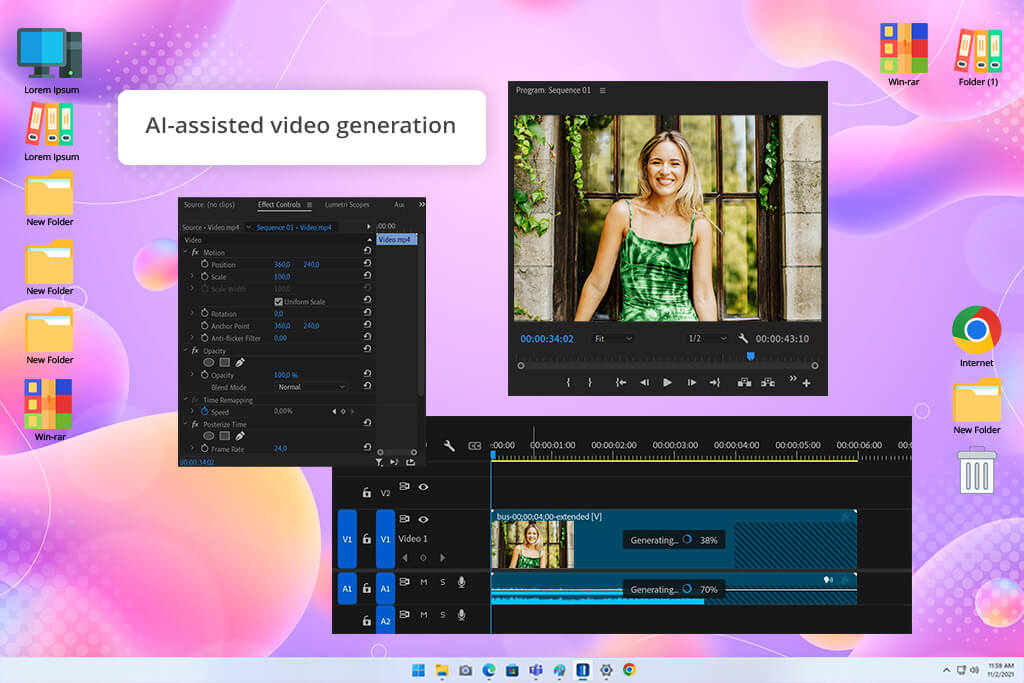
Task: Toggle the V1 track lock
Action: click(367, 539)
